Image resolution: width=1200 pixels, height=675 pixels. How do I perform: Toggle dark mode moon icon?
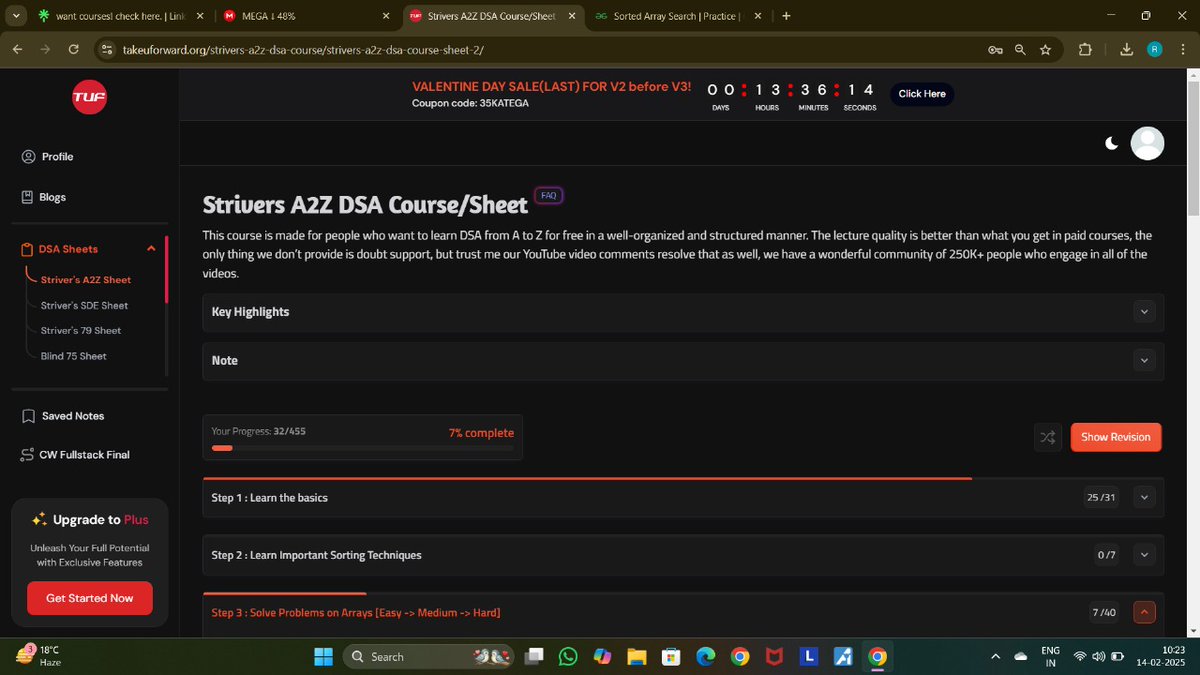pos(1111,144)
